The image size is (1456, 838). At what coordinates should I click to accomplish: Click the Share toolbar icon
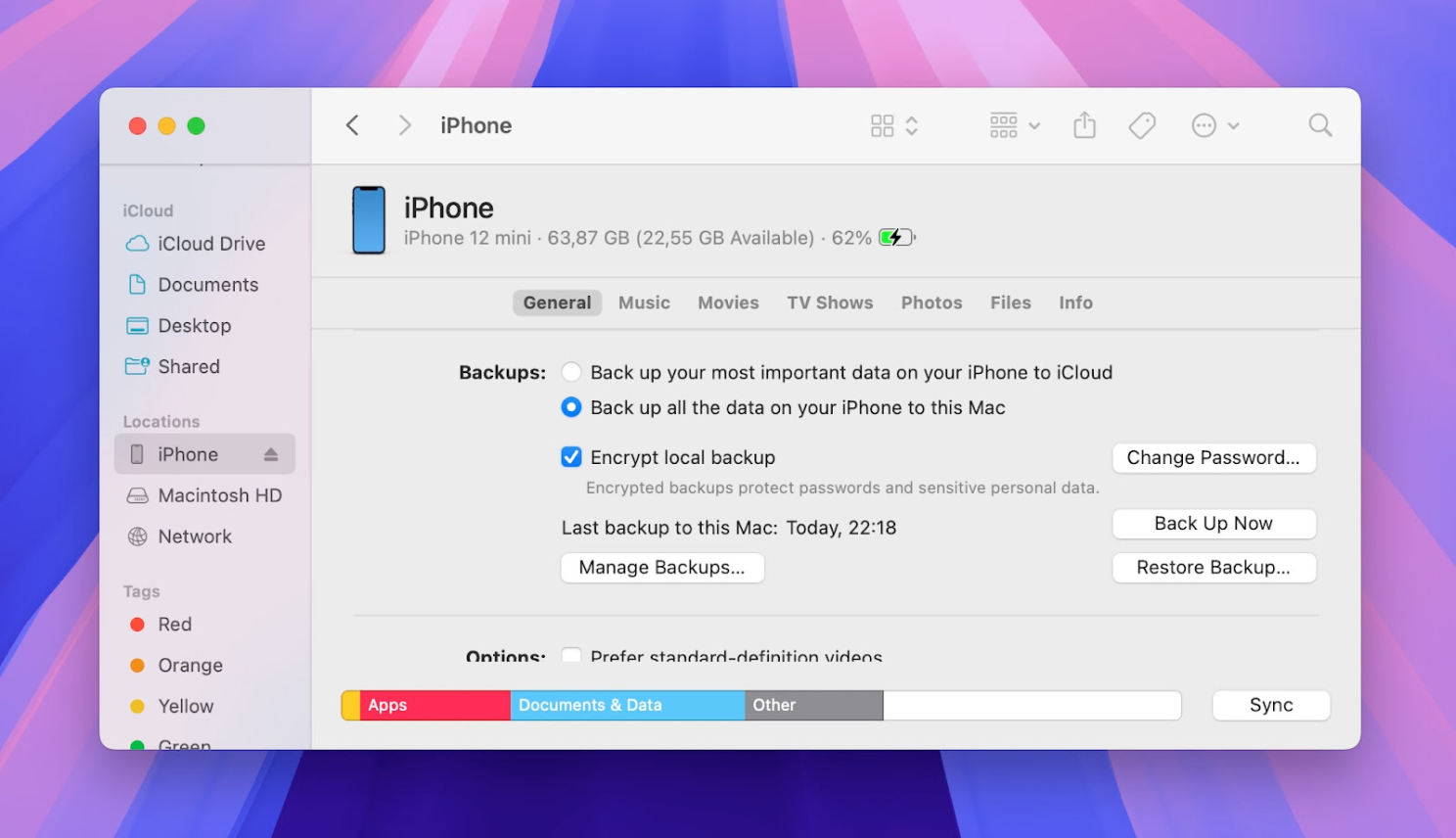point(1084,125)
